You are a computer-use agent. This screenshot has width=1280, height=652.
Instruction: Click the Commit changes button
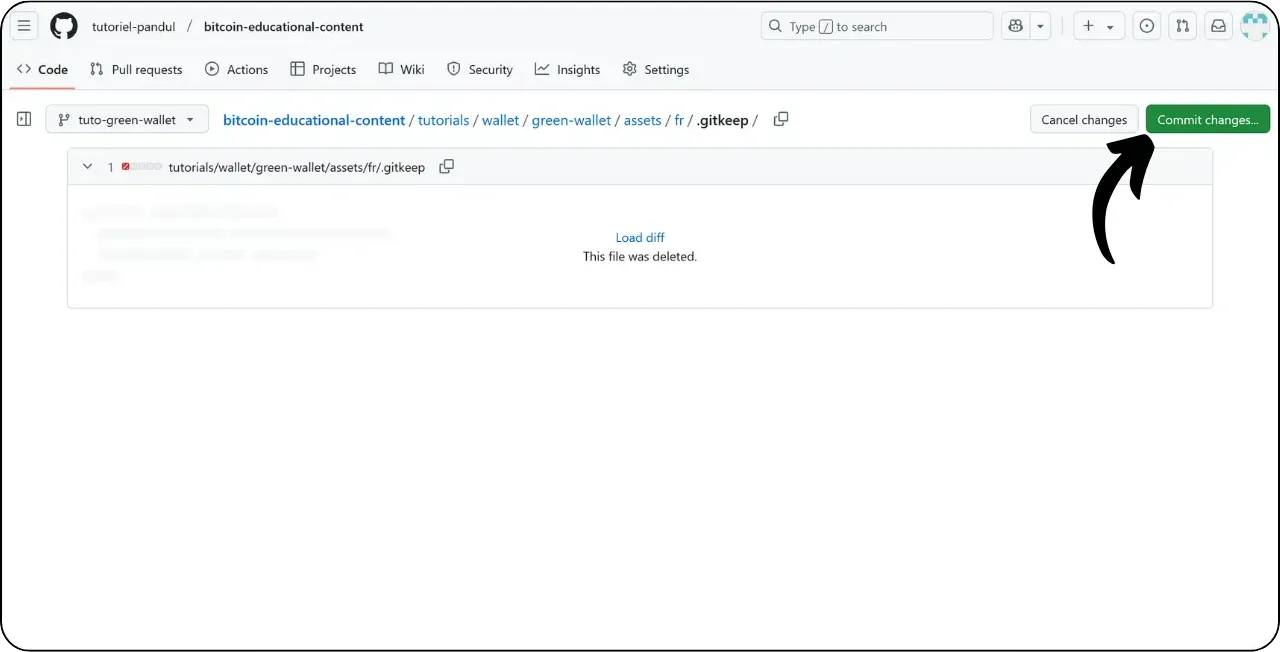[1208, 118]
